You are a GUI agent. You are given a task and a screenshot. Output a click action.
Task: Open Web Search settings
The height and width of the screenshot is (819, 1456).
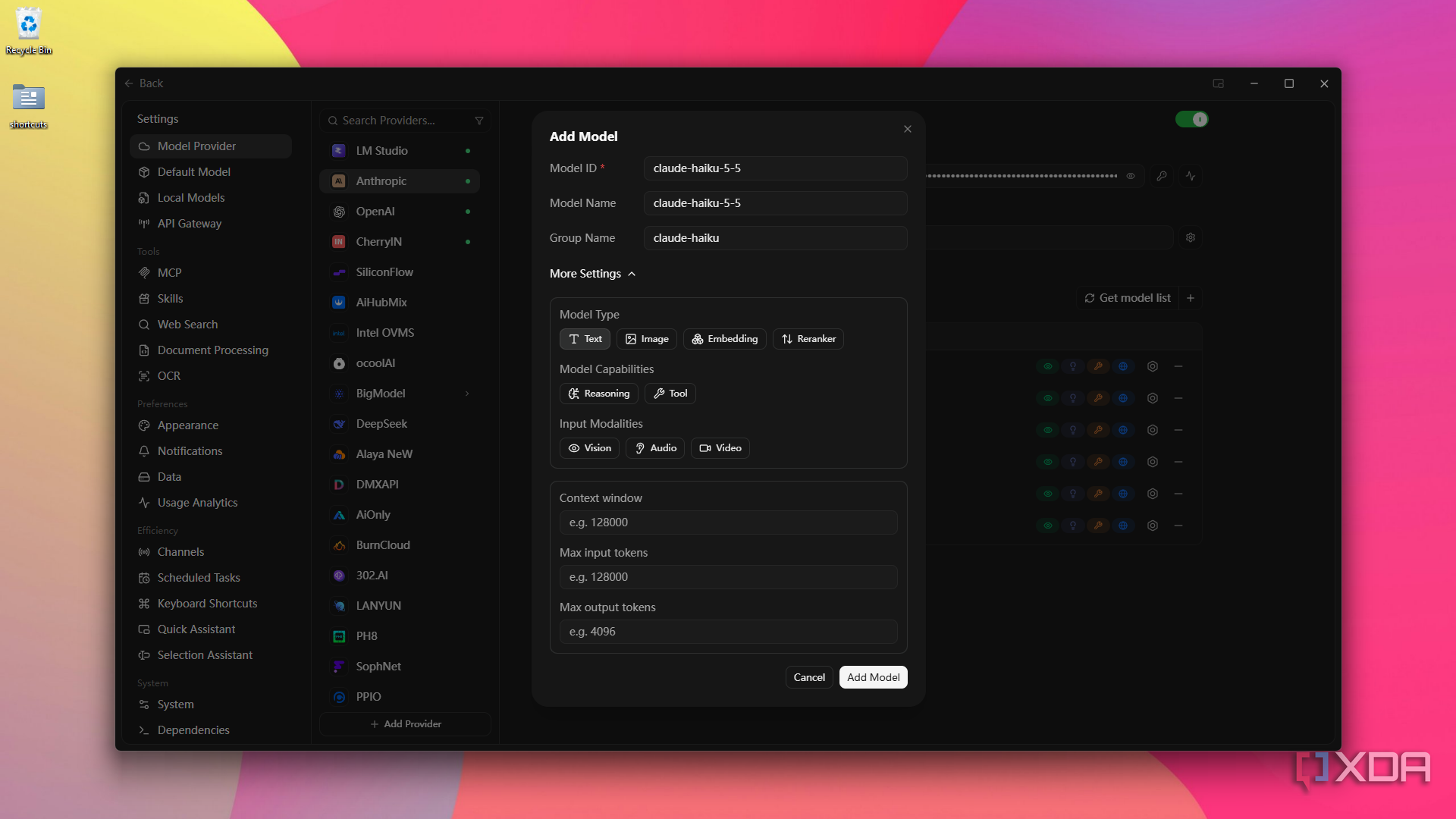(211, 325)
